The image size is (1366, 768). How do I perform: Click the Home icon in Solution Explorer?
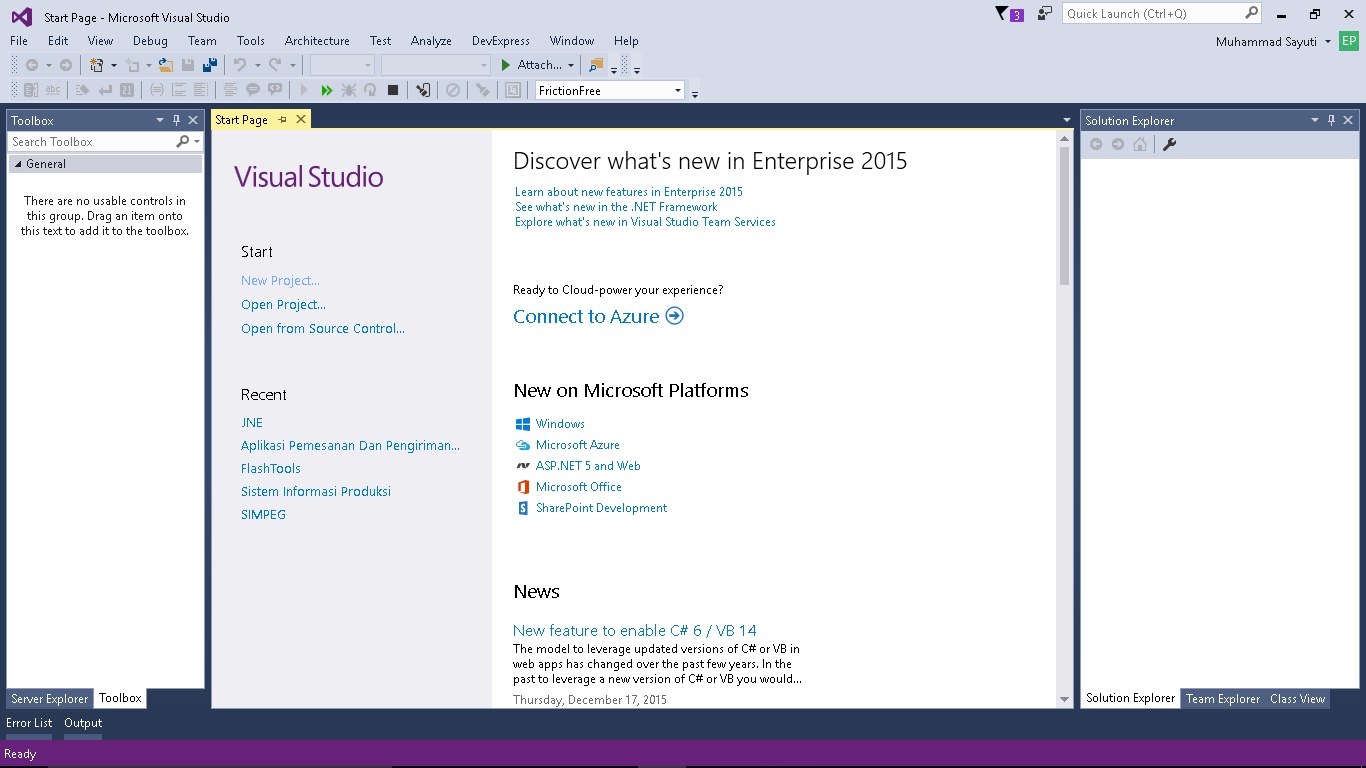[x=1140, y=144]
